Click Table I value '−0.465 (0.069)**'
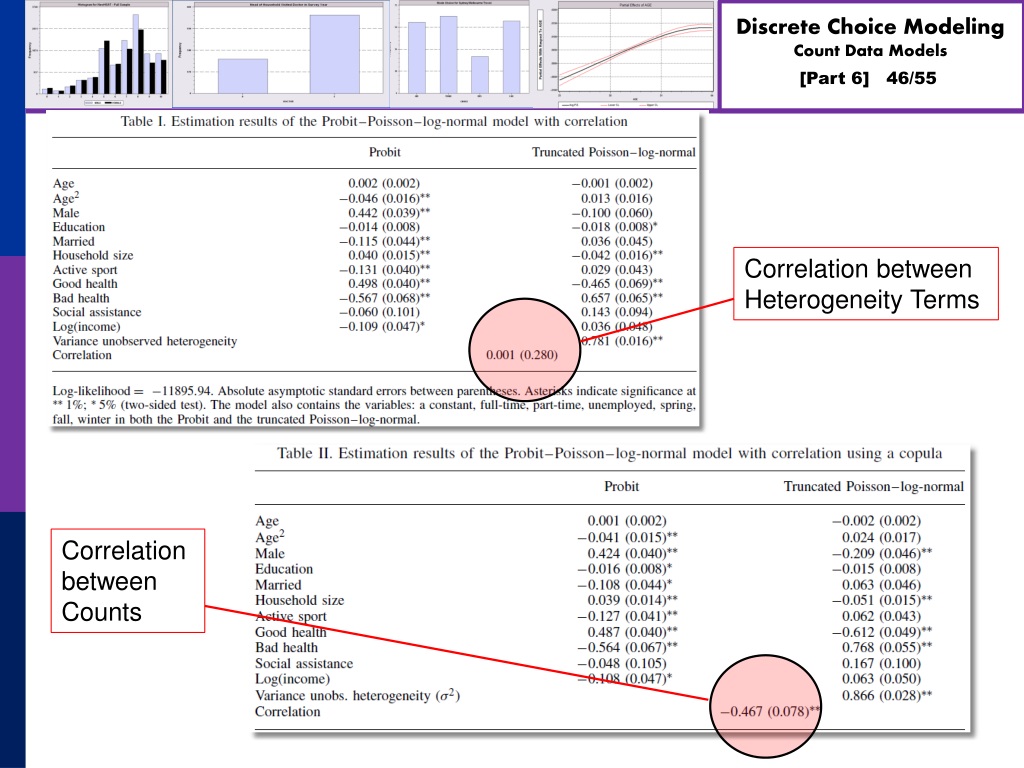The width and height of the screenshot is (1024, 768). [x=617, y=283]
